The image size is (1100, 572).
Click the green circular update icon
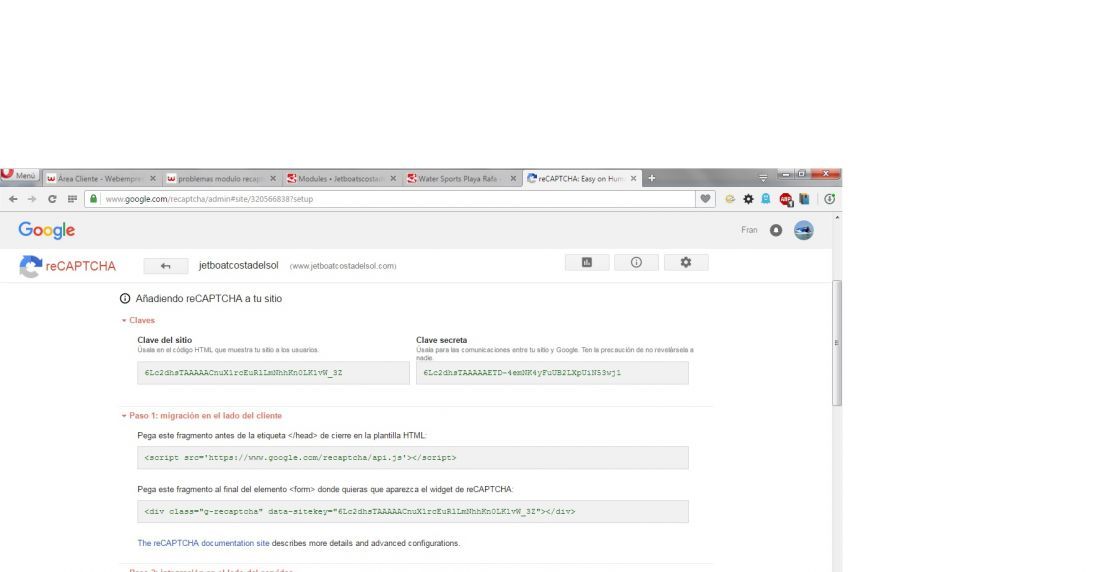coord(829,199)
